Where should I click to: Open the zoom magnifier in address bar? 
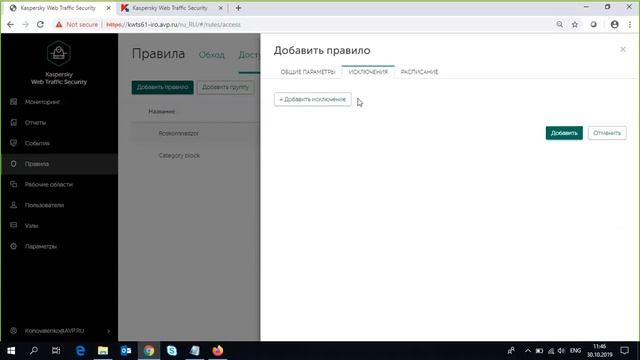point(560,24)
